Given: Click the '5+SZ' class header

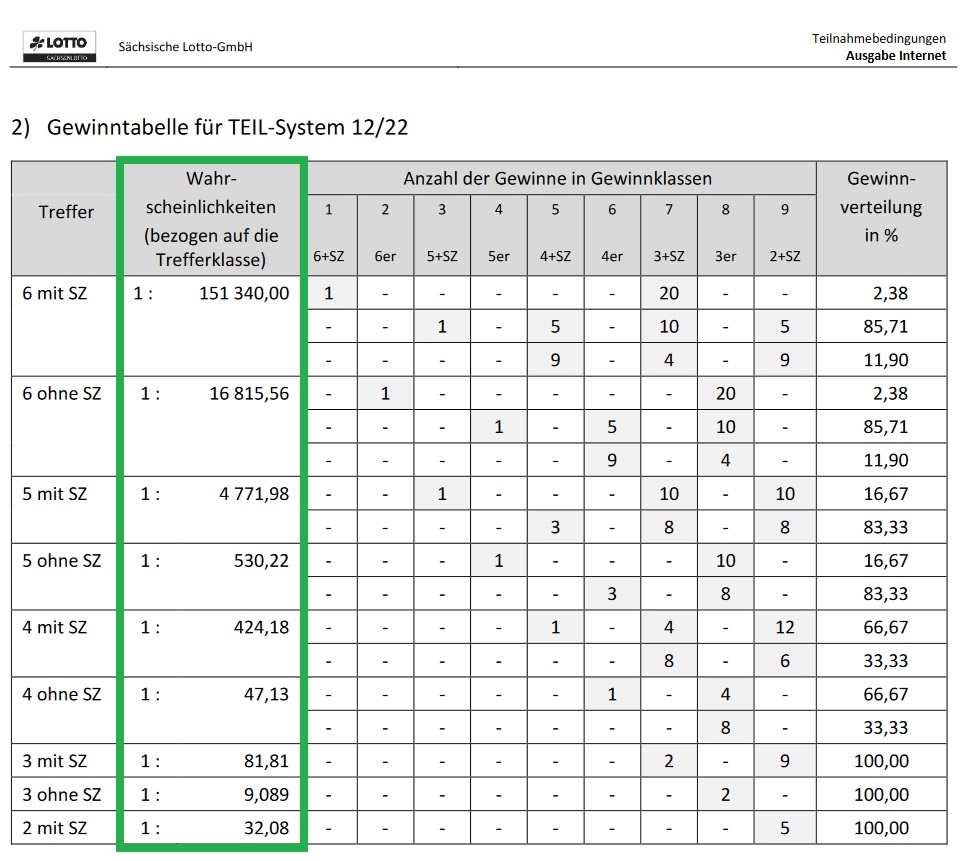Looking at the screenshot, I should [x=442, y=256].
